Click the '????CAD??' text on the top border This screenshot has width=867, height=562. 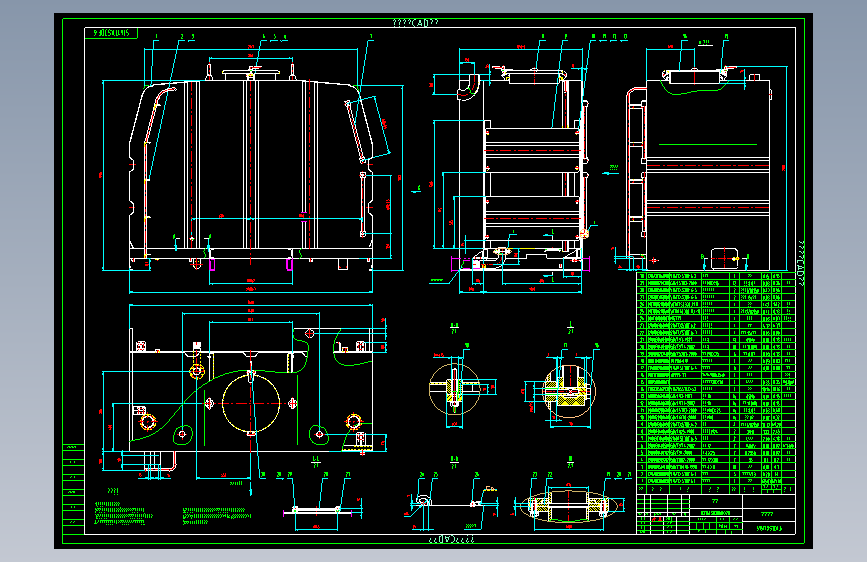coord(415,23)
